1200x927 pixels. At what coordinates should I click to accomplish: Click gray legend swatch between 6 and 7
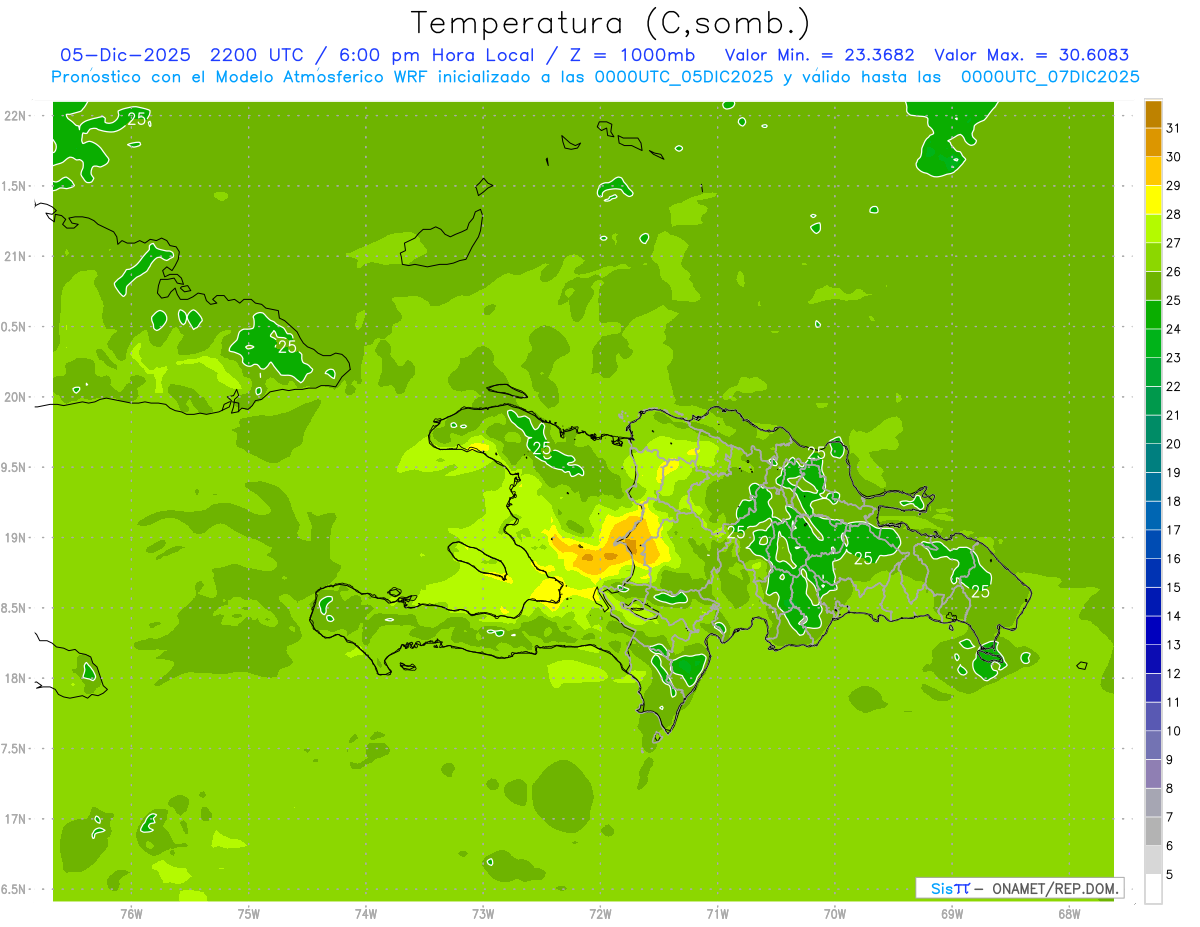point(1153,831)
